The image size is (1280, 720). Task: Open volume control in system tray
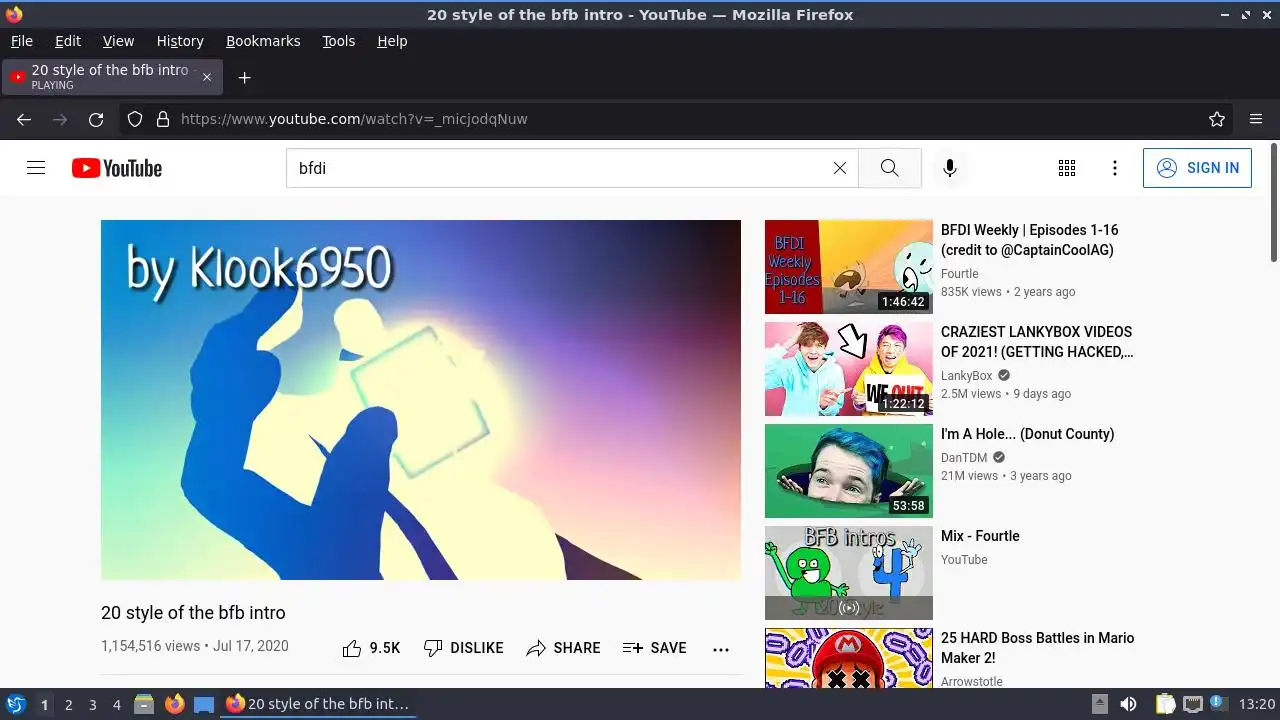point(1128,704)
